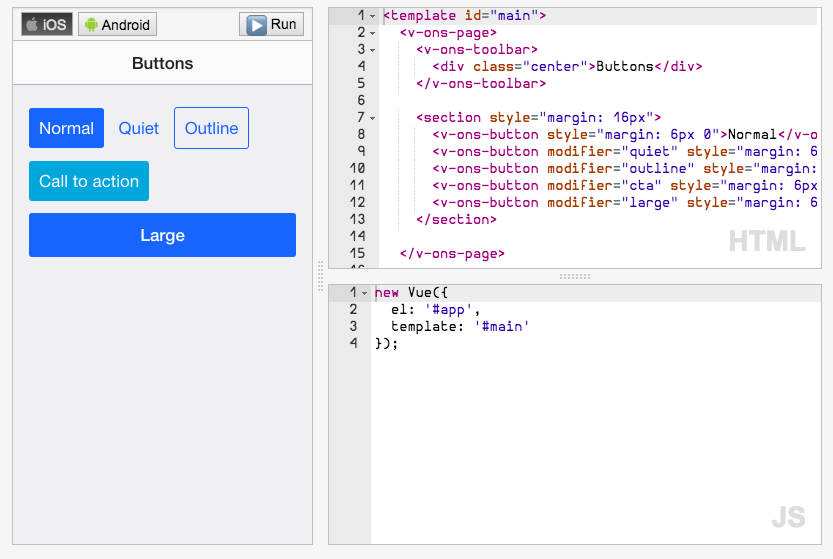Screen dimensions: 833x559
Task: Place cursor on template: '#main' line
Action: click(460, 327)
